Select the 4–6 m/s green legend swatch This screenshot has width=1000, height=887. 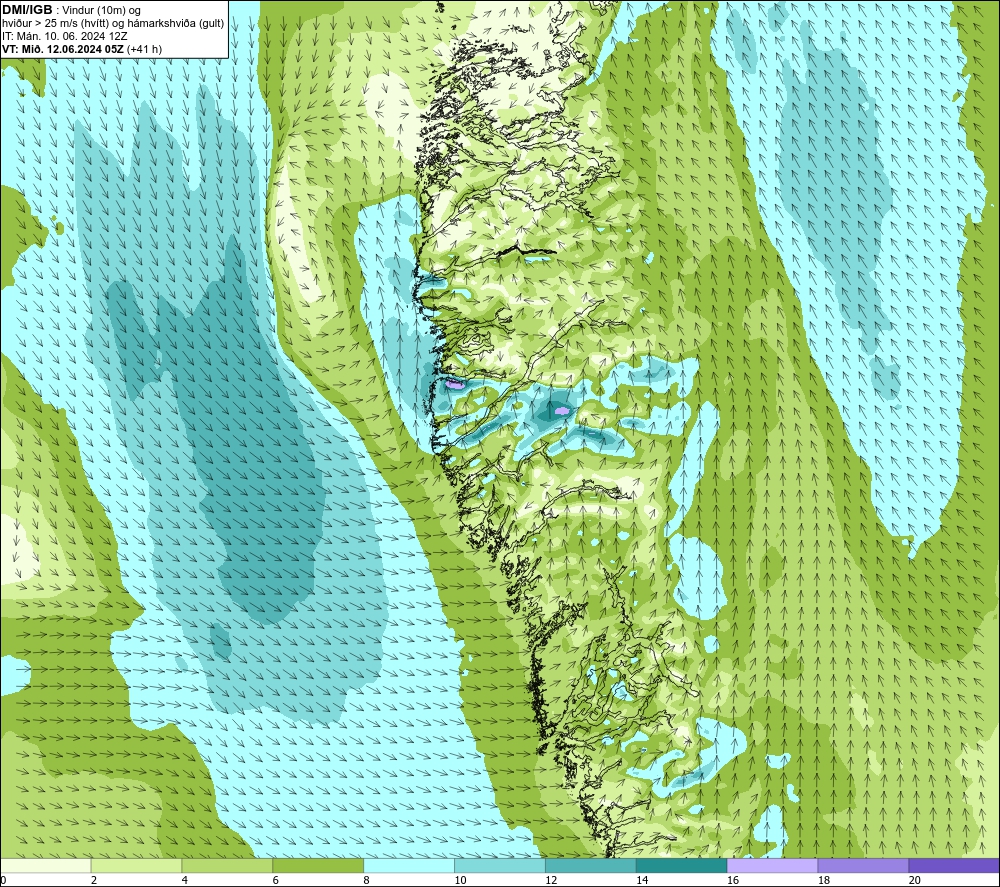[227, 865]
